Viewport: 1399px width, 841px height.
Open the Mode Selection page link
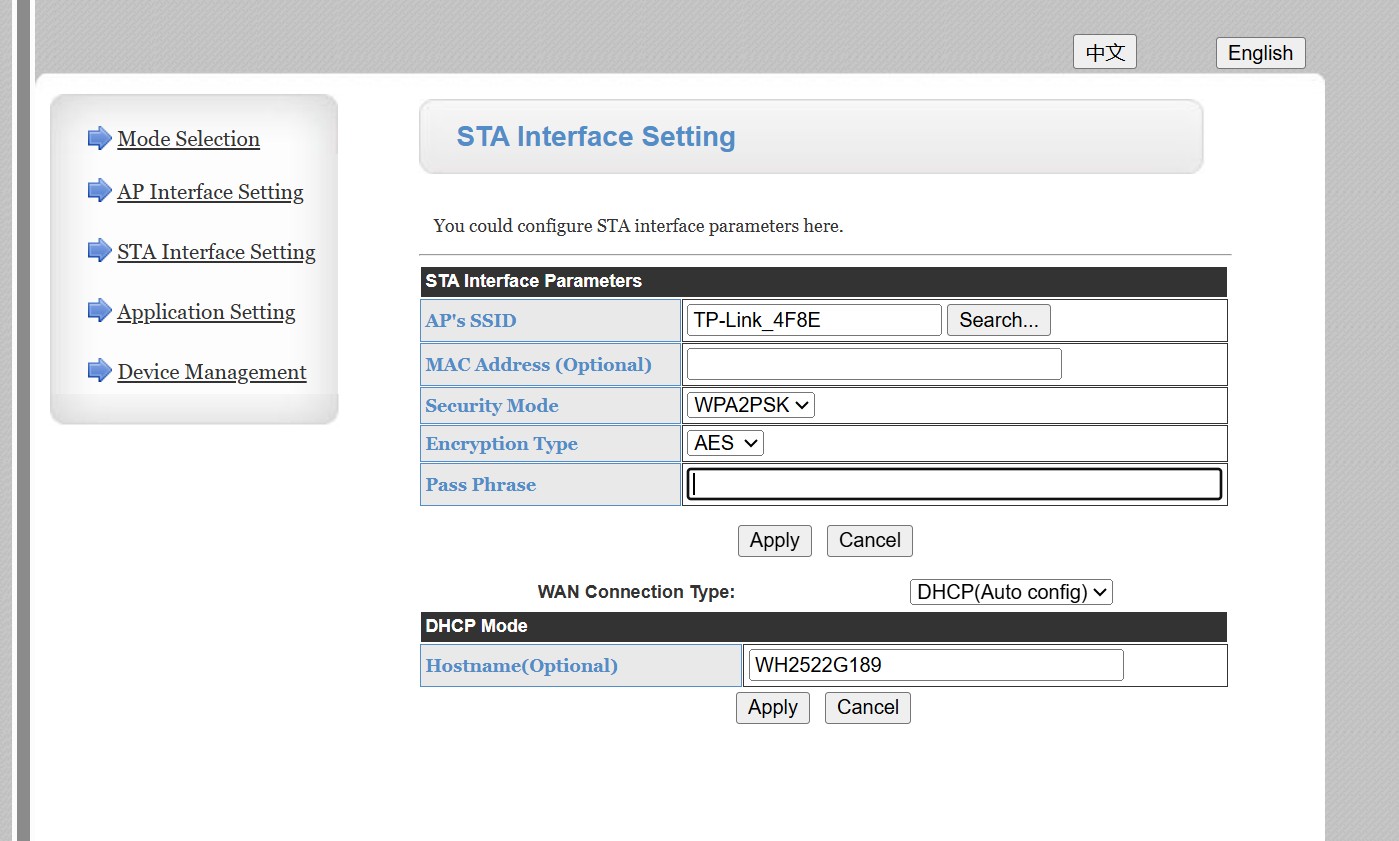pos(188,139)
